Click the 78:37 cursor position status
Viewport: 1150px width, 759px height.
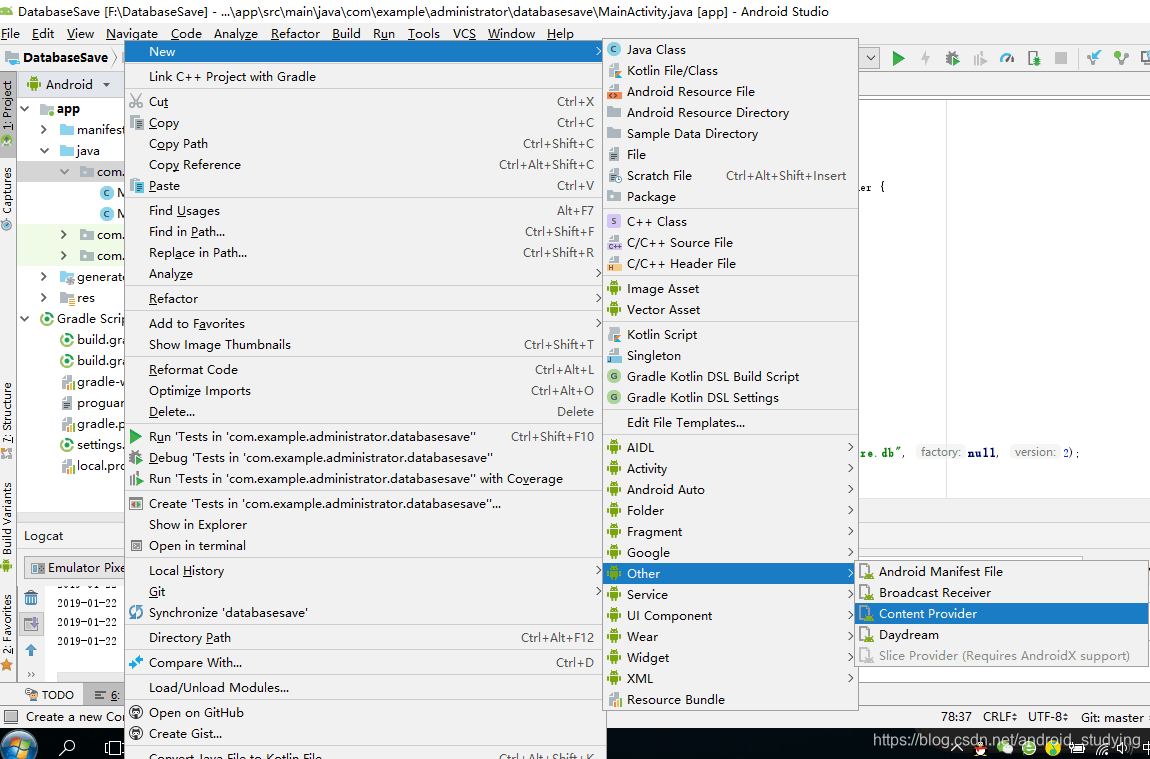tap(956, 717)
